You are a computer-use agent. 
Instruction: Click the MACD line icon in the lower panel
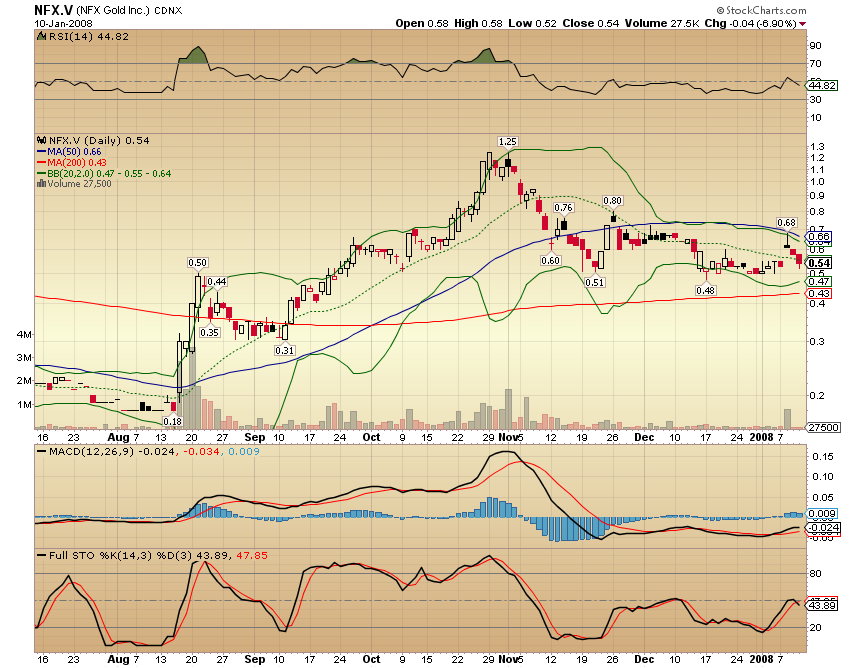point(41,451)
